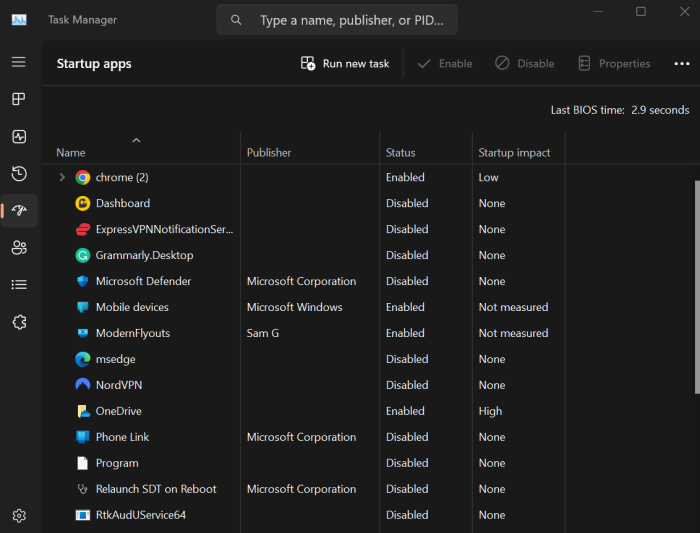This screenshot has width=700, height=533.
Task: Sort by Startup impact column
Action: [514, 153]
